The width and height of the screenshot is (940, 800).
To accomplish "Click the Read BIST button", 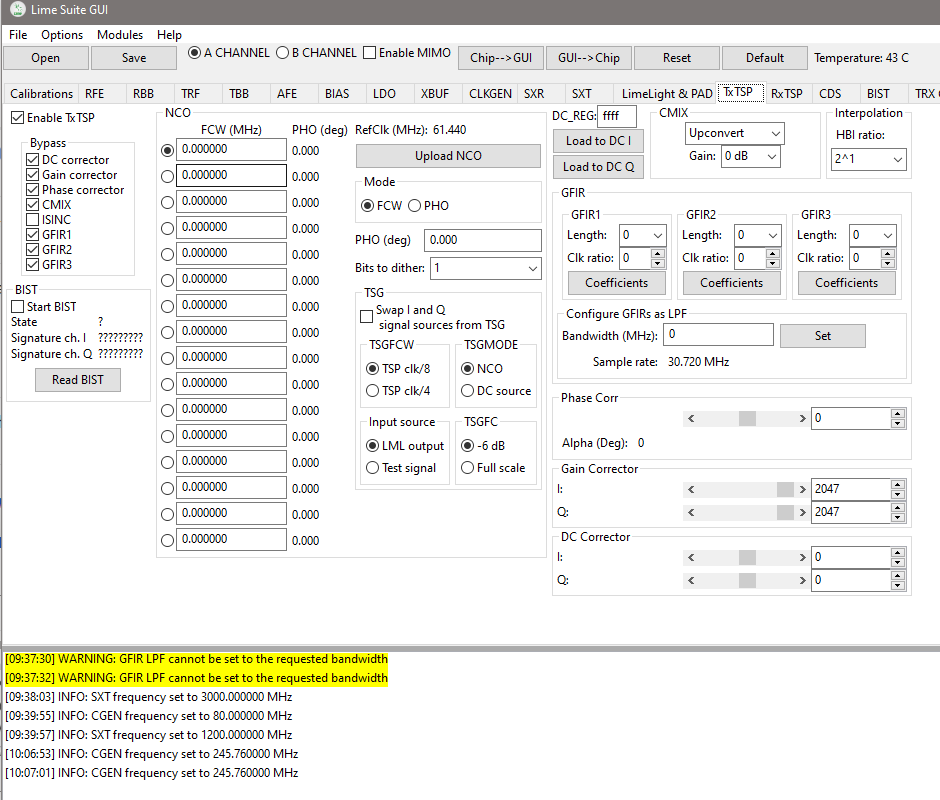I will click(77, 380).
